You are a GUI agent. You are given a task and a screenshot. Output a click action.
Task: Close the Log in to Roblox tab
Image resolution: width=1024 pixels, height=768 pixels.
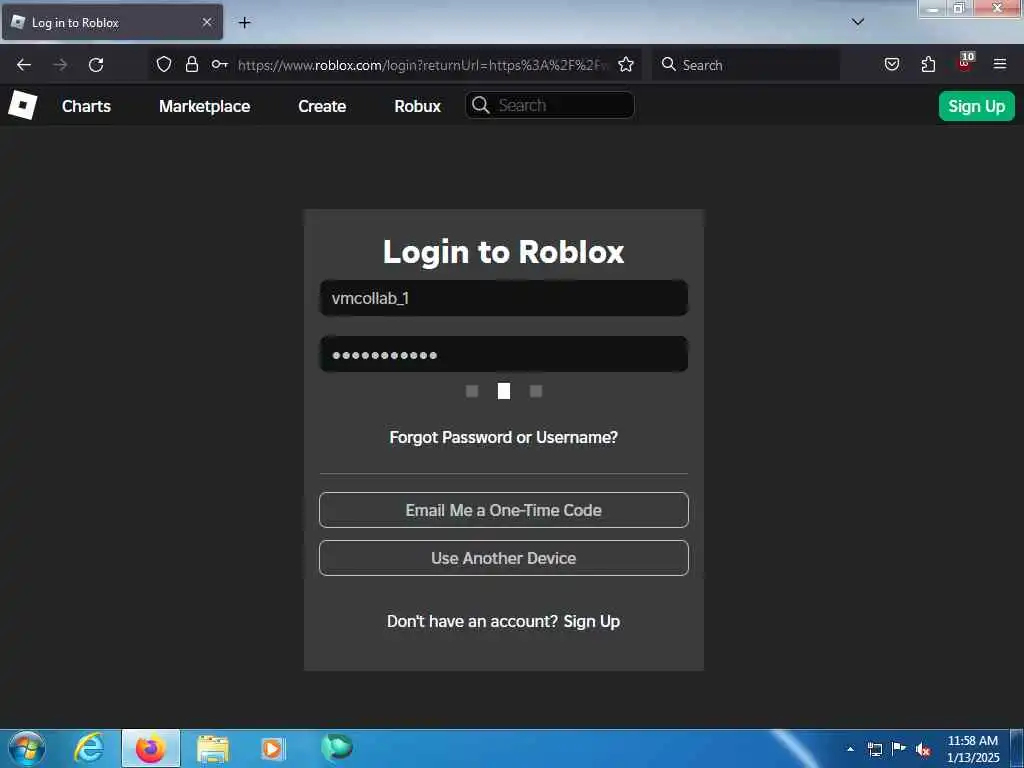pyautogui.click(x=207, y=22)
